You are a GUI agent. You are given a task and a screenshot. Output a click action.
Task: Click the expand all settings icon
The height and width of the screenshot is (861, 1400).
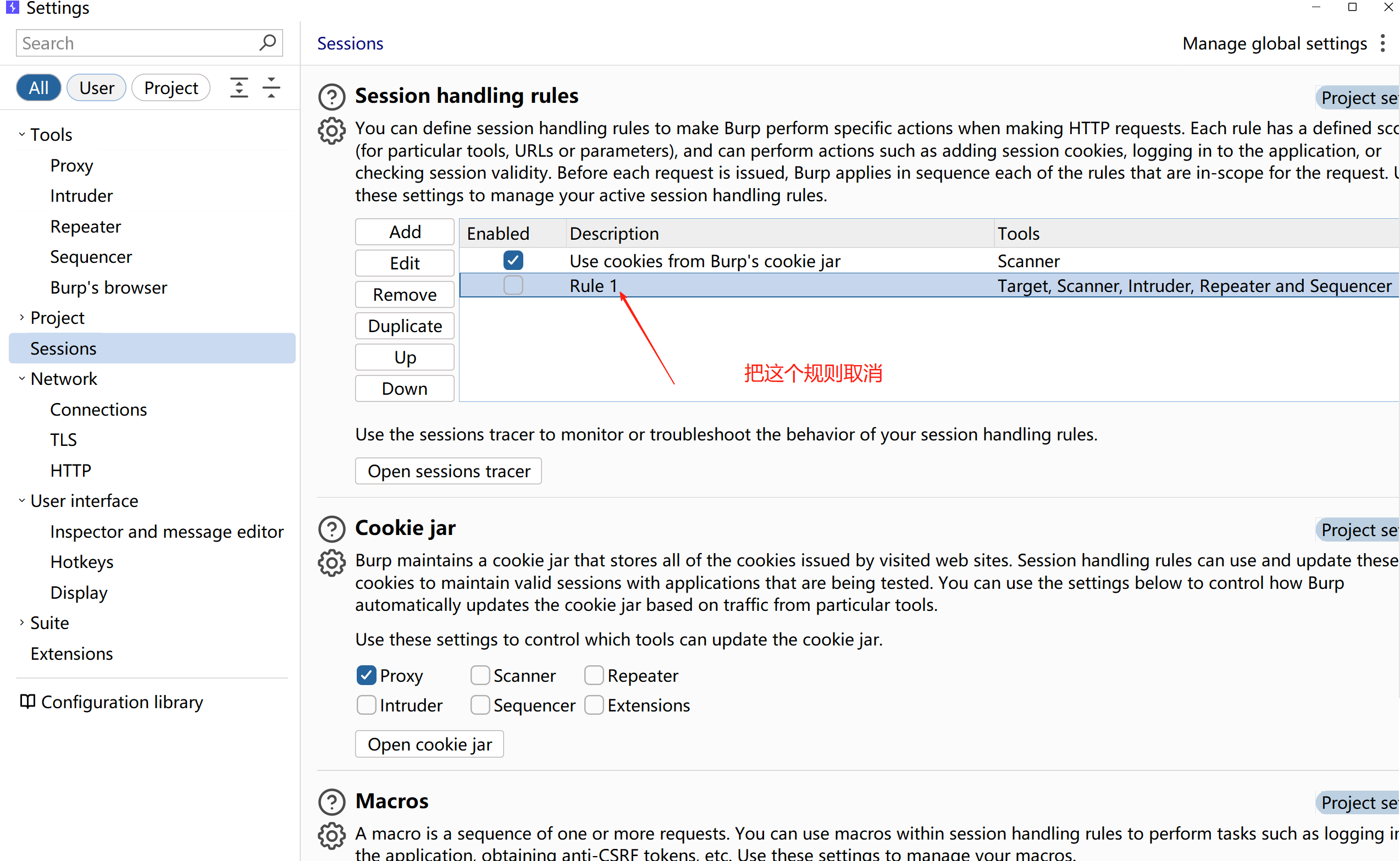pos(239,88)
